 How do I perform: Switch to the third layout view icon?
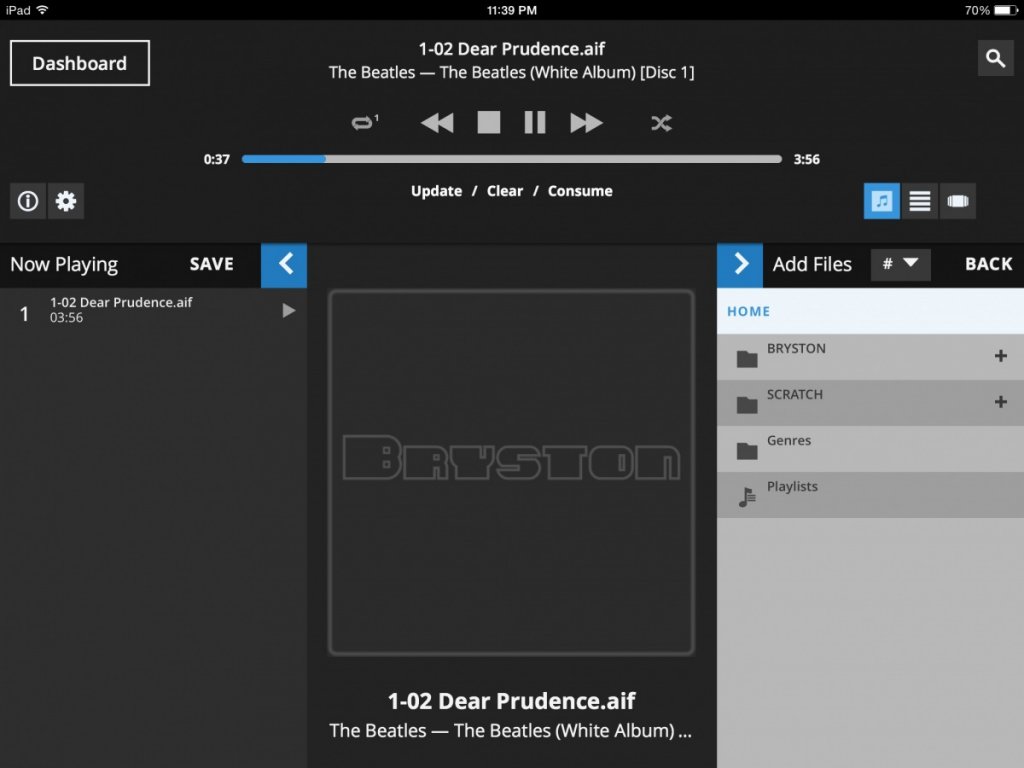tap(957, 201)
